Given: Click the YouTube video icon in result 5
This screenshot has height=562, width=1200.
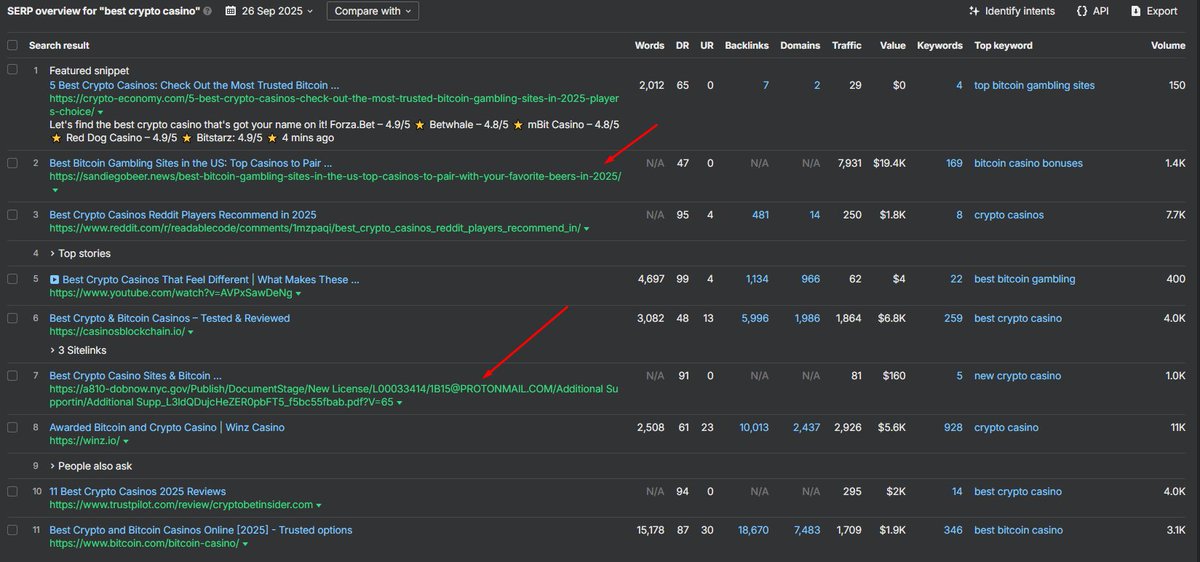Looking at the screenshot, I should [55, 280].
